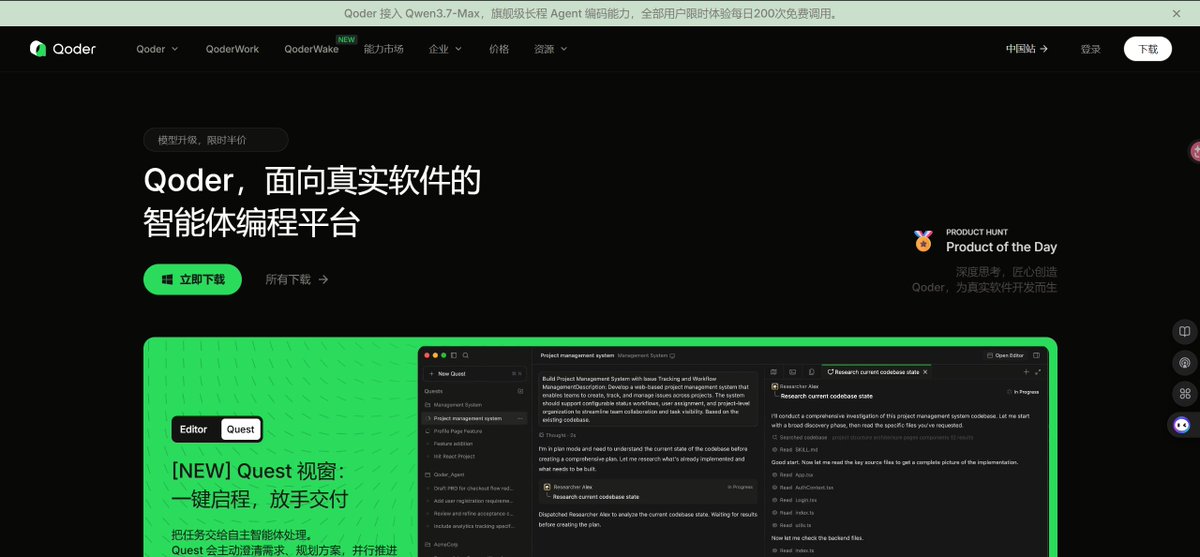Screen dimensions: 1200x557
Task: Open the chat bot assistant icon
Action: [1182, 425]
